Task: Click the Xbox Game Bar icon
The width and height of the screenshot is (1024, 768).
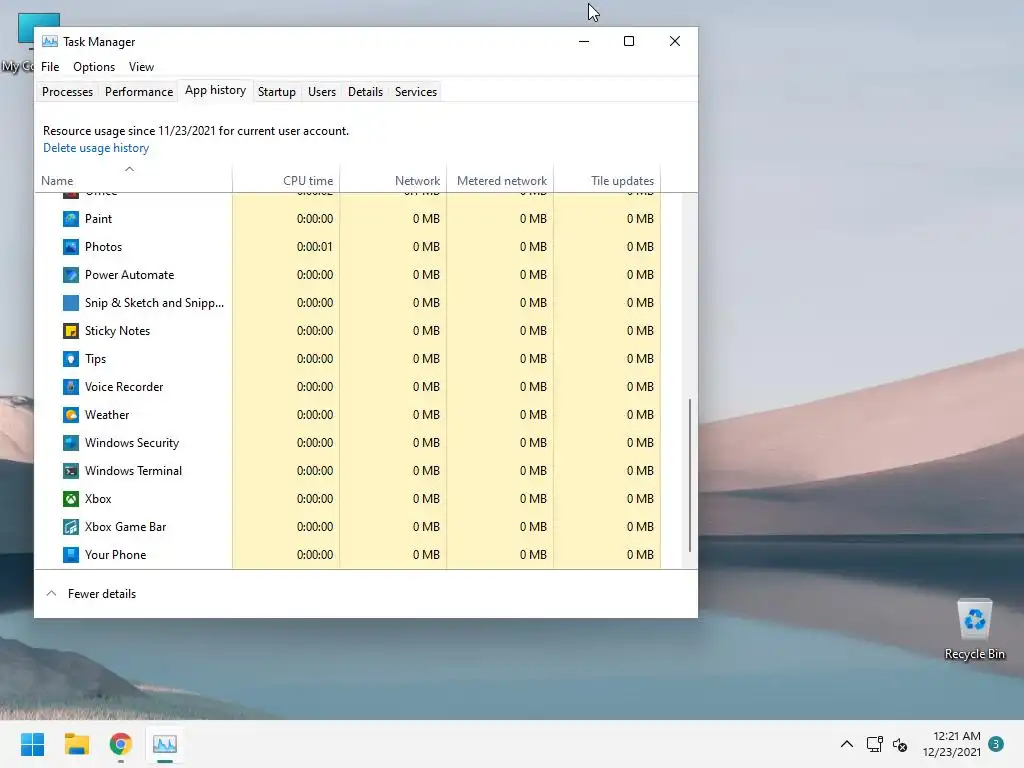Action: pos(71,527)
